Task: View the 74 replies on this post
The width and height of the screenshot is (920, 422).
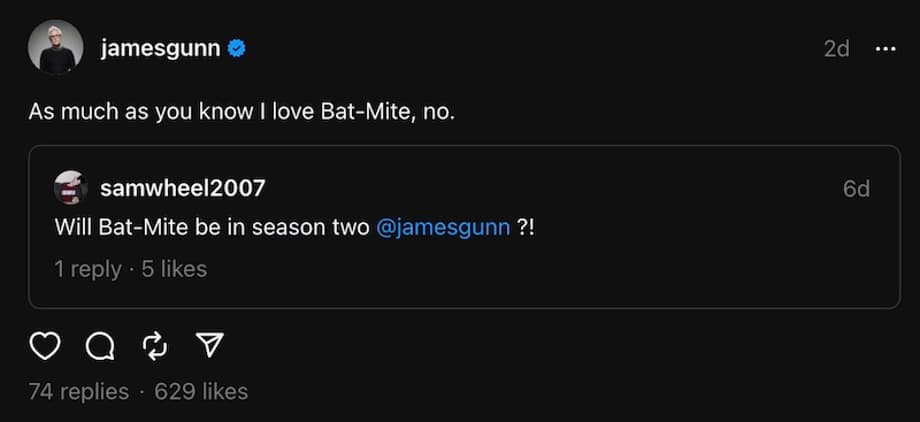Action: [79, 391]
